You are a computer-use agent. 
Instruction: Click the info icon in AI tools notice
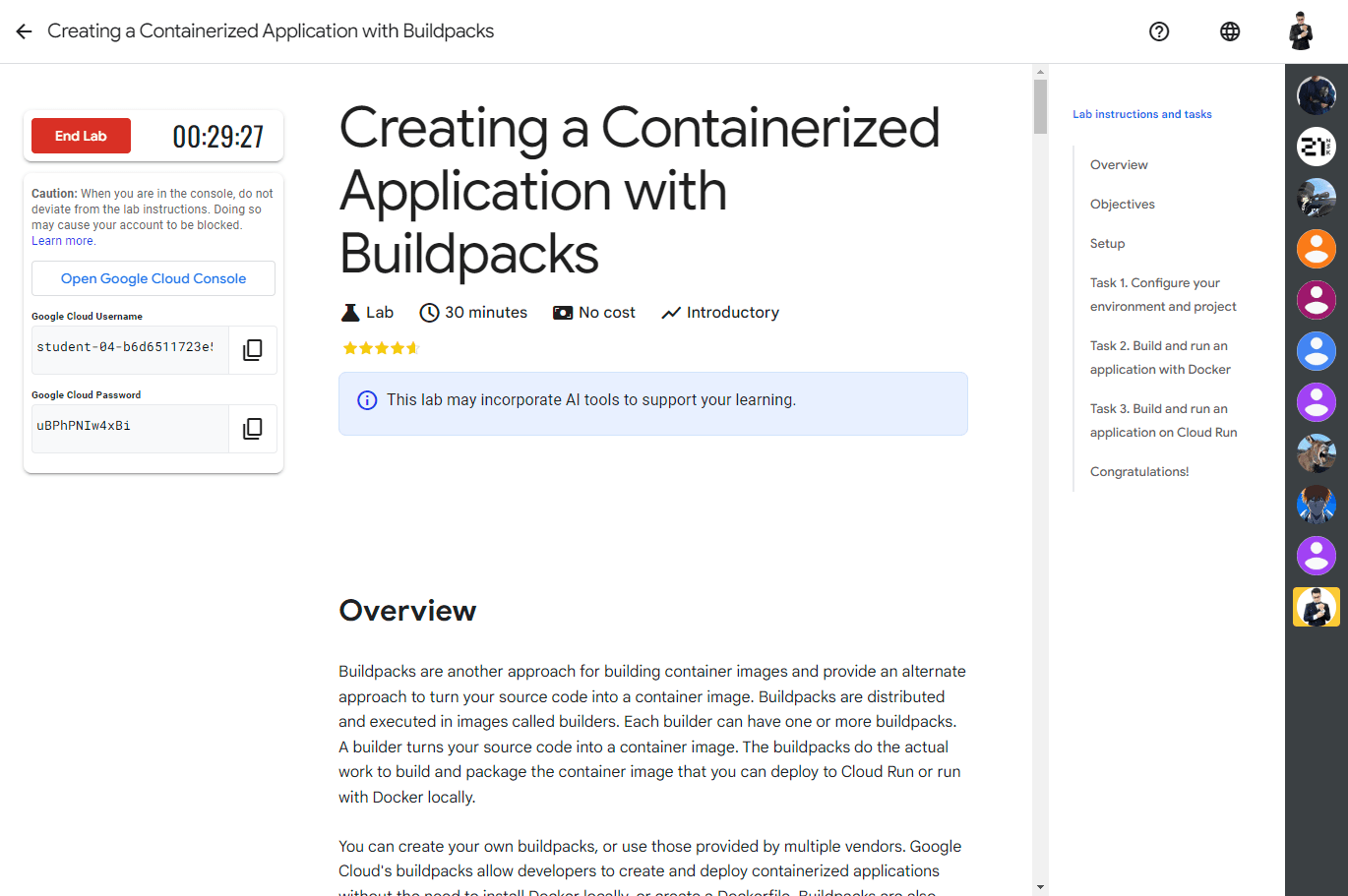(367, 400)
